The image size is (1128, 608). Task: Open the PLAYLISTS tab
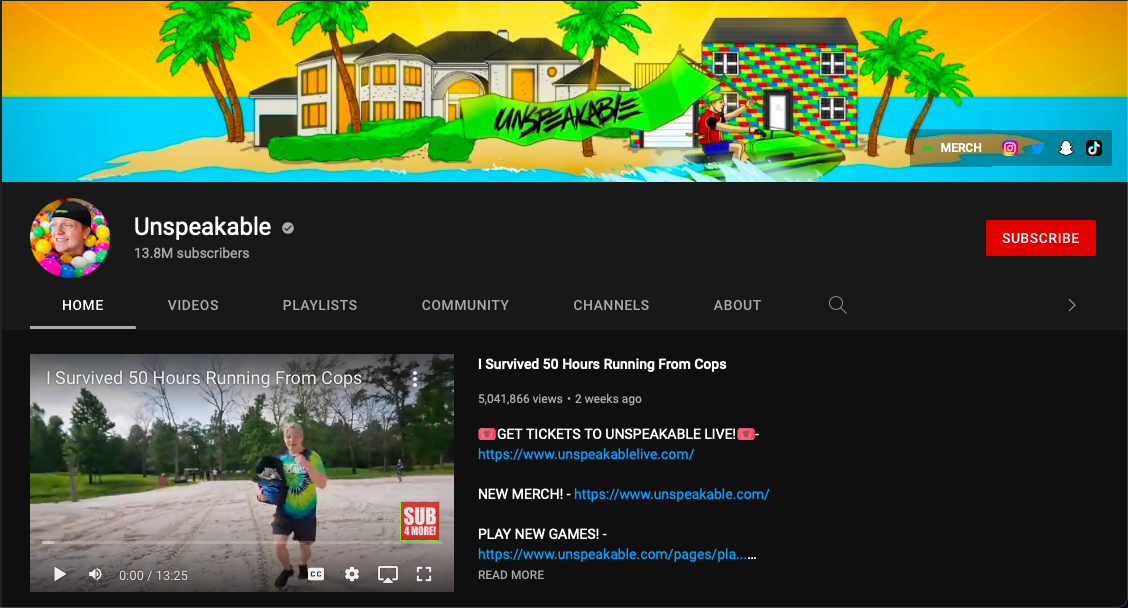[x=319, y=305]
